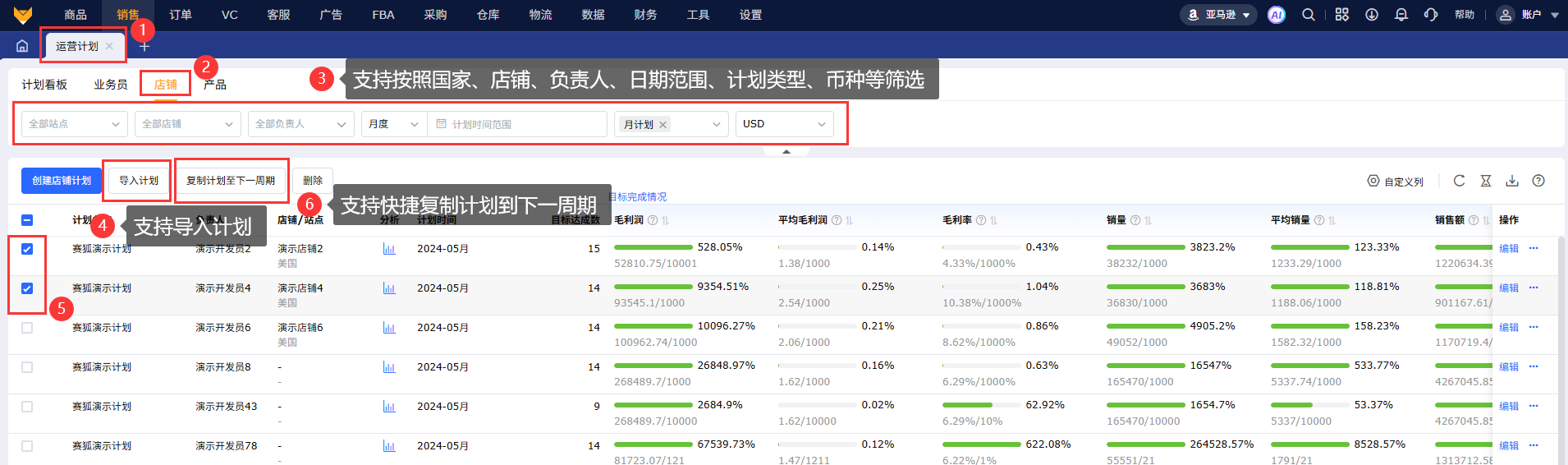
Task: Open analysis chart for 演示店铺4 row
Action: coord(389,288)
